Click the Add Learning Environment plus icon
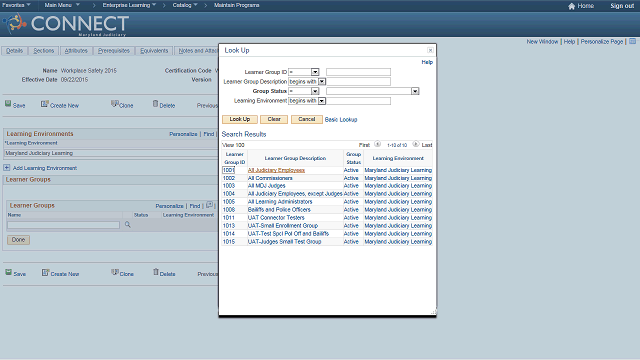The image size is (640, 360). pyautogui.click(x=7, y=168)
